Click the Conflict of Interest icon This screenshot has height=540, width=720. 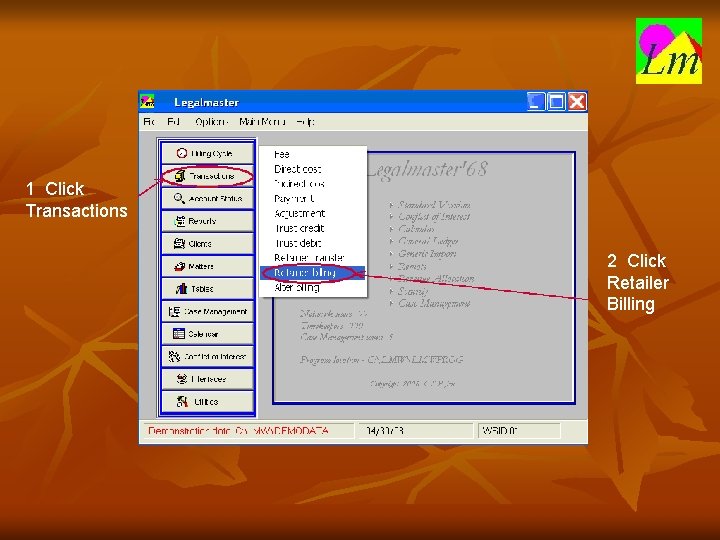tap(174, 356)
